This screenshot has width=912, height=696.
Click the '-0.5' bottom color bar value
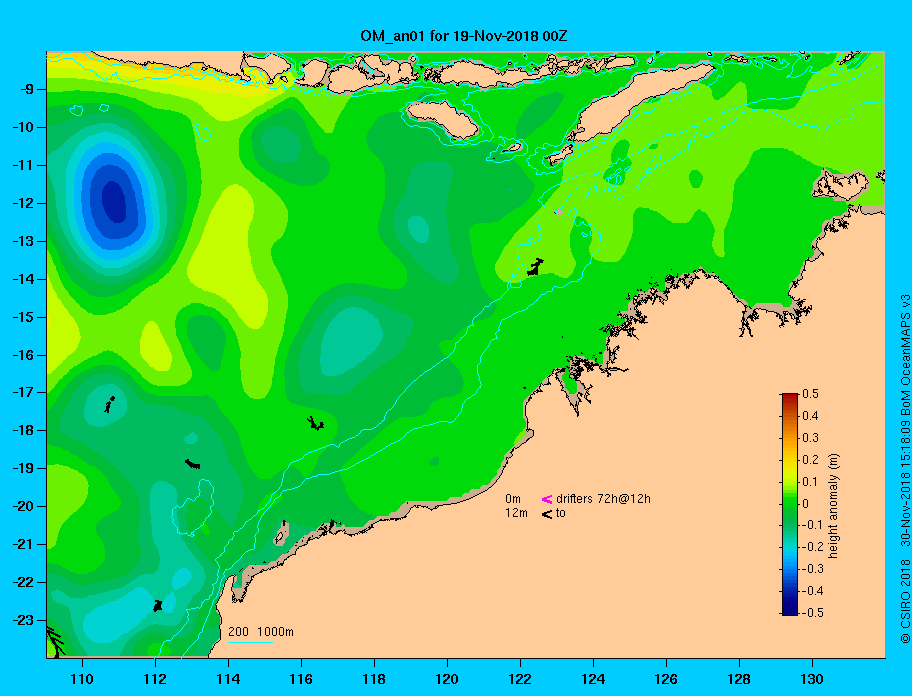click(813, 613)
